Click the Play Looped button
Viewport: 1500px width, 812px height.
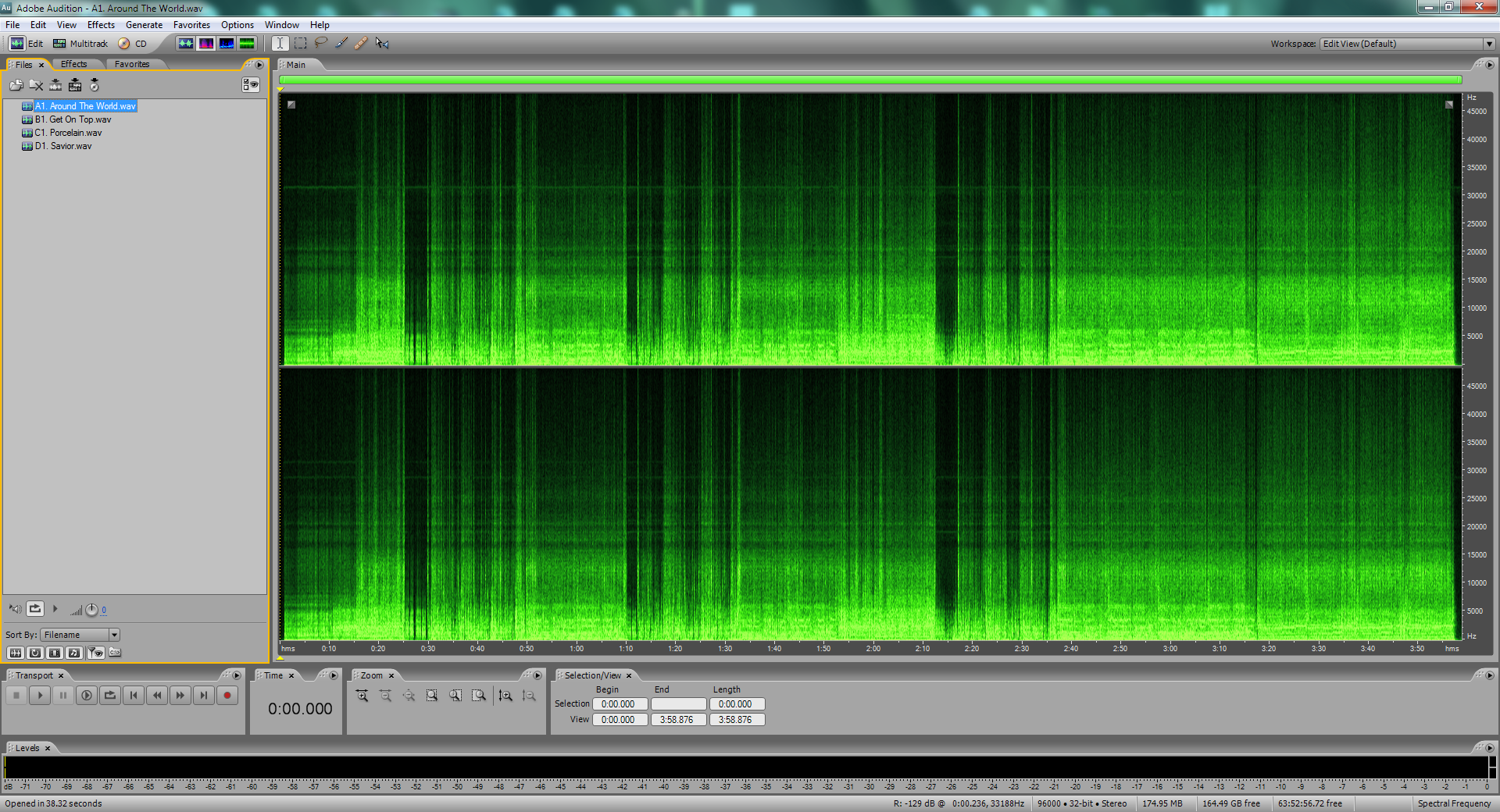click(x=110, y=695)
